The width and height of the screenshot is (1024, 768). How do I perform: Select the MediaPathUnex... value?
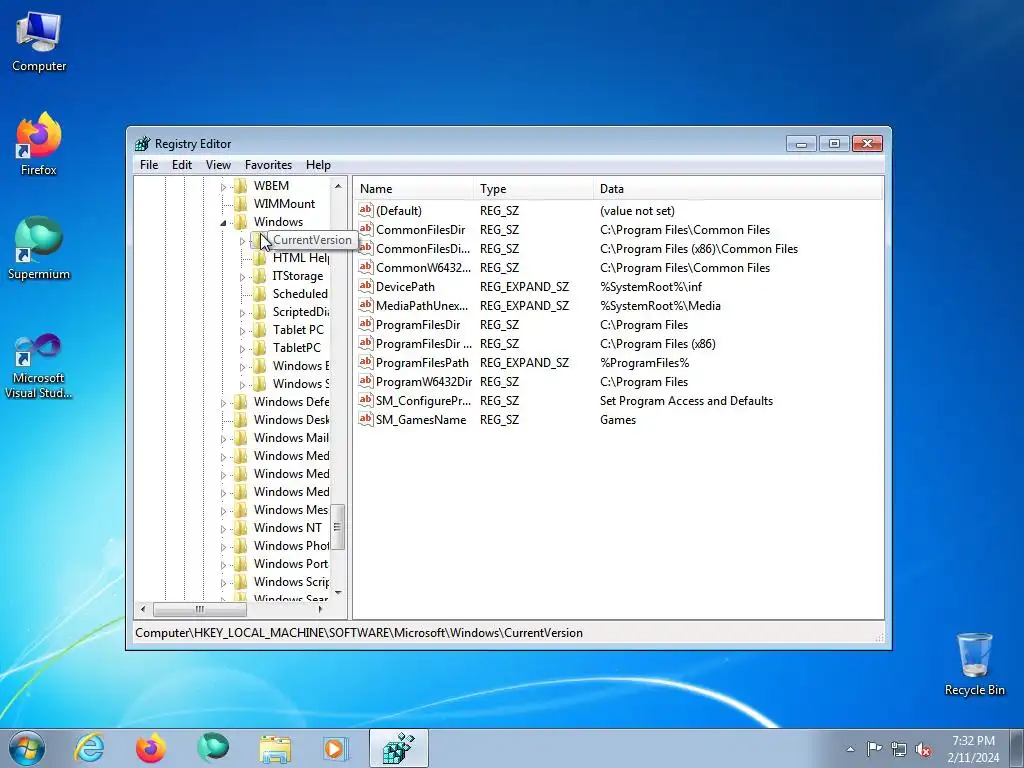[422, 306]
